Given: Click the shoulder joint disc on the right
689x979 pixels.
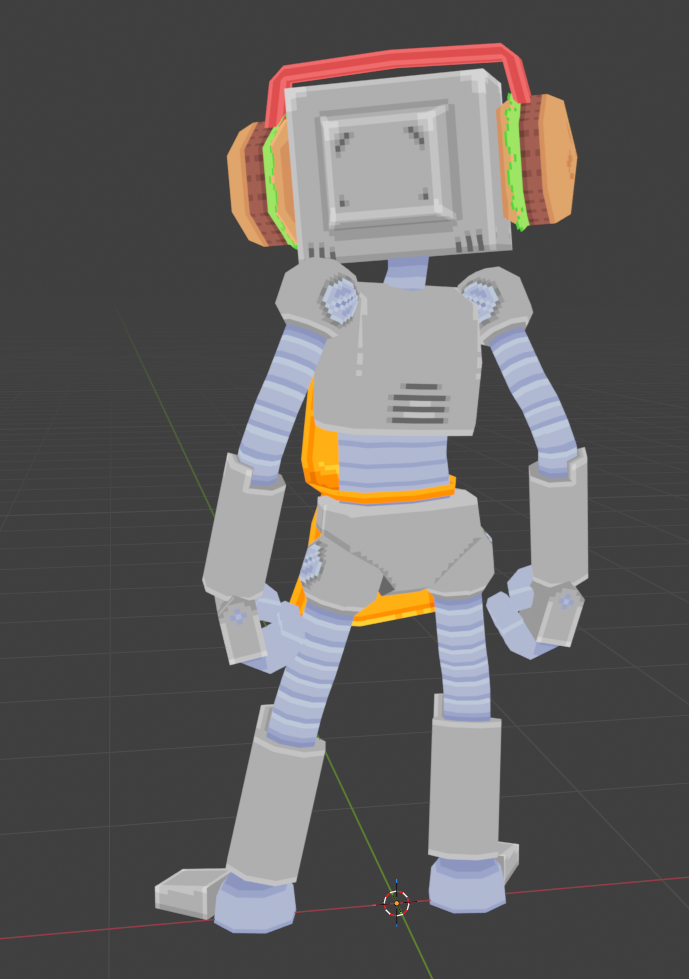Looking at the screenshot, I should tap(481, 297).
